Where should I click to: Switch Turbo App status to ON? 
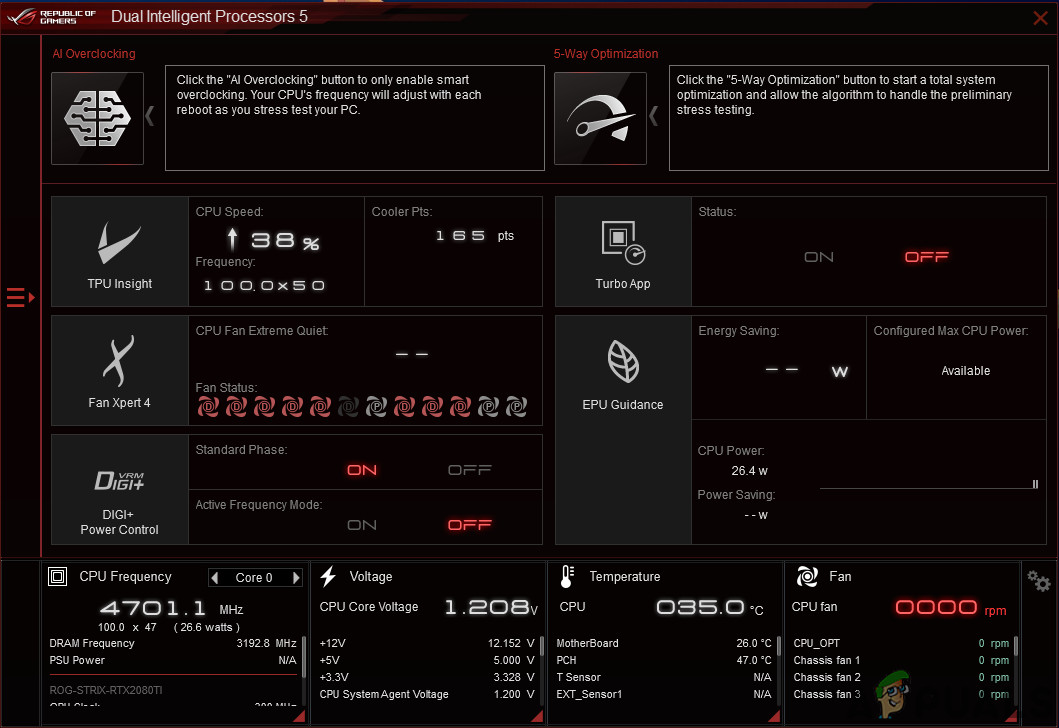point(819,257)
